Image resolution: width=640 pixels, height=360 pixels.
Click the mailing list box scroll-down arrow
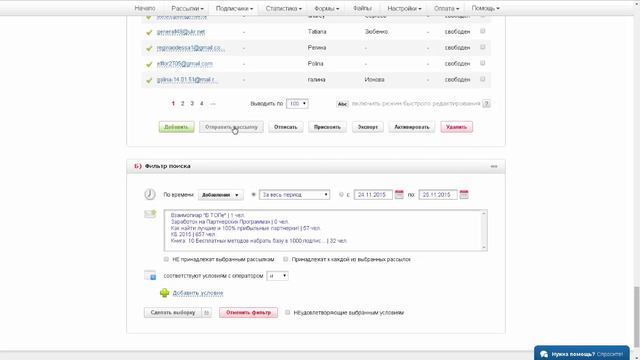click(x=484, y=247)
